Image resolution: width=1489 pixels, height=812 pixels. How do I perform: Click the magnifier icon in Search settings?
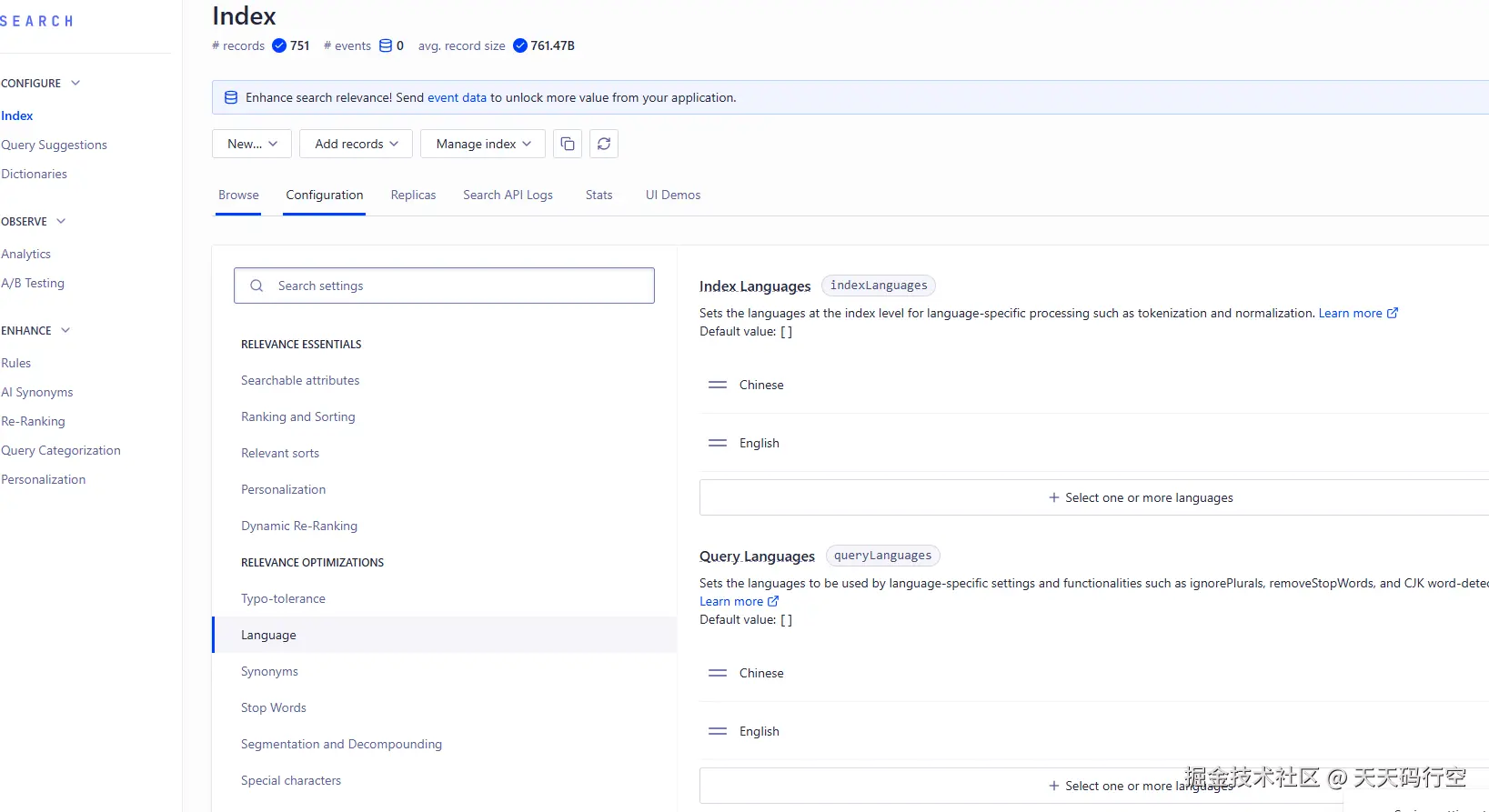coord(257,286)
